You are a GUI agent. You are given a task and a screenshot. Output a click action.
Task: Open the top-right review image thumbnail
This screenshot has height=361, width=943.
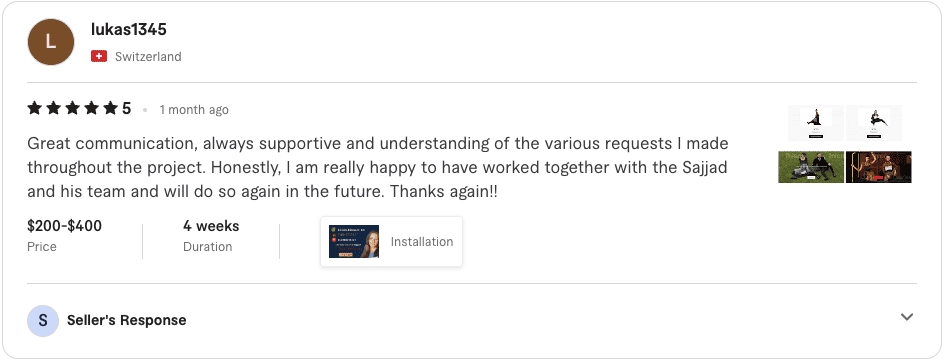[x=874, y=123]
